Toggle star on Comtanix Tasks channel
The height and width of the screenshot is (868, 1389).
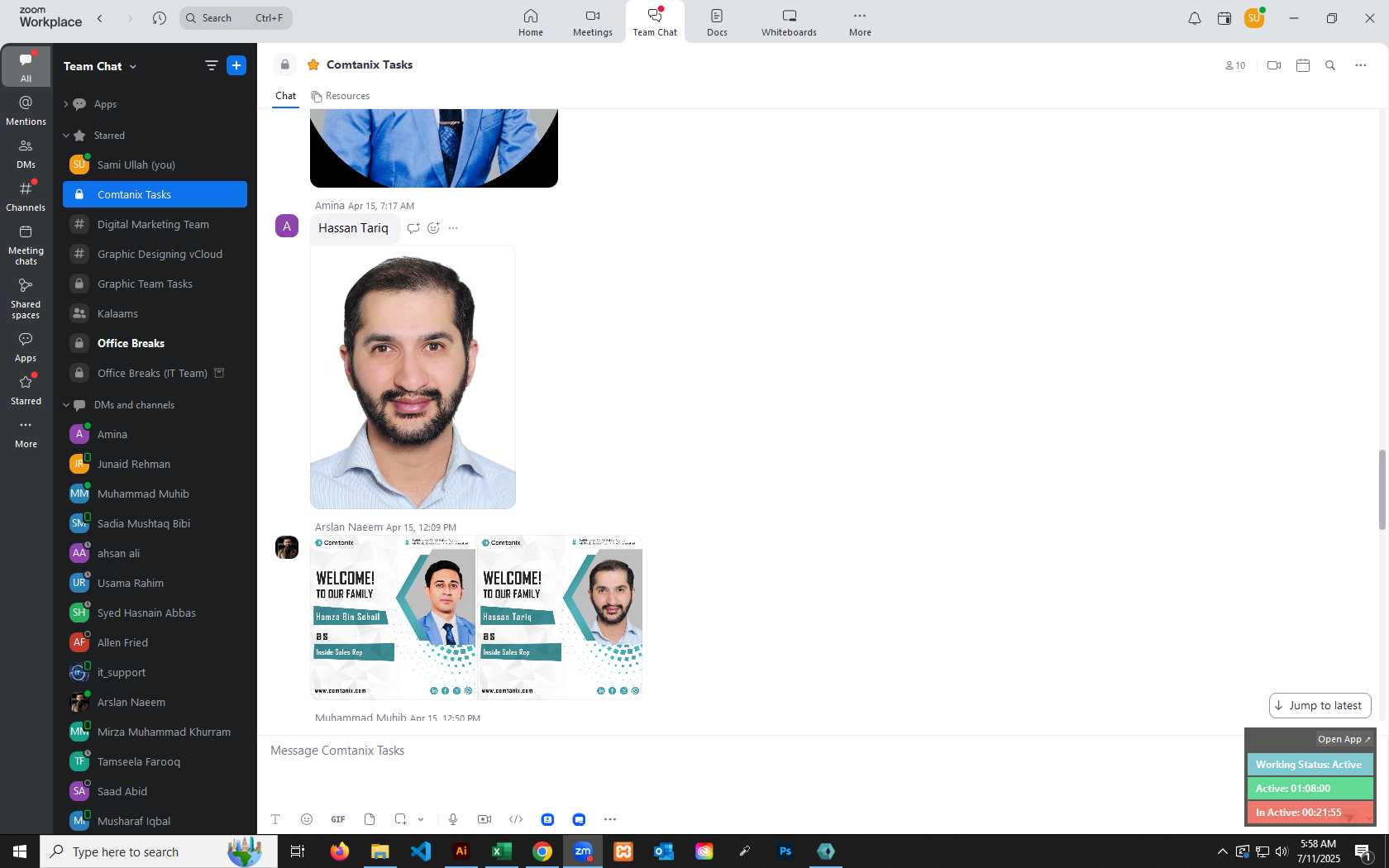[x=313, y=64]
